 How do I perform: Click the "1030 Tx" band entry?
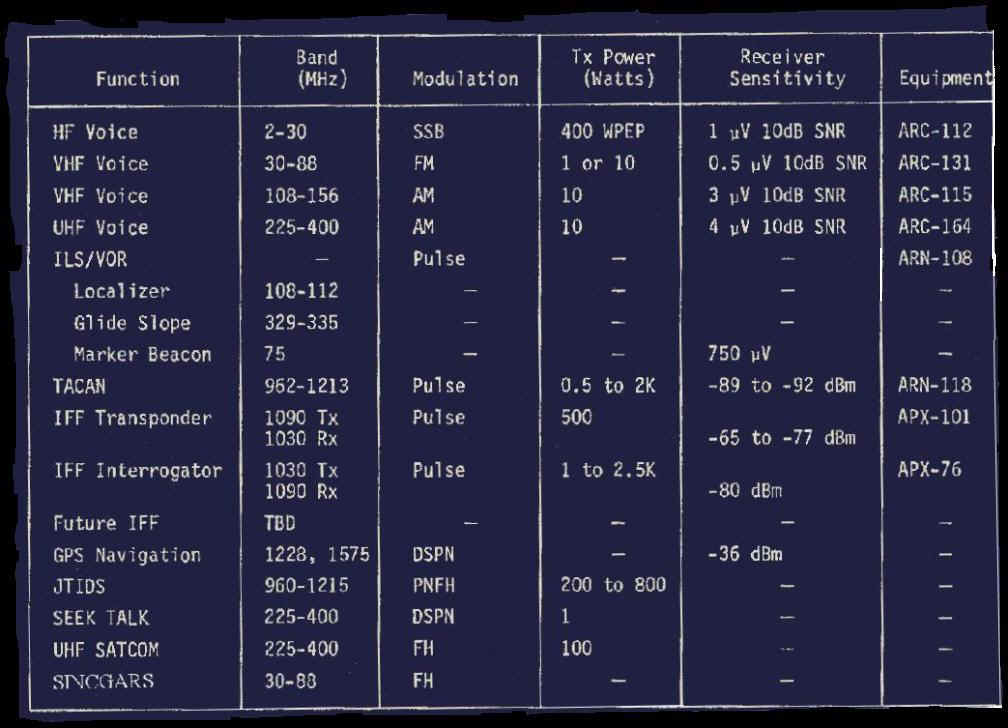(x=302, y=470)
